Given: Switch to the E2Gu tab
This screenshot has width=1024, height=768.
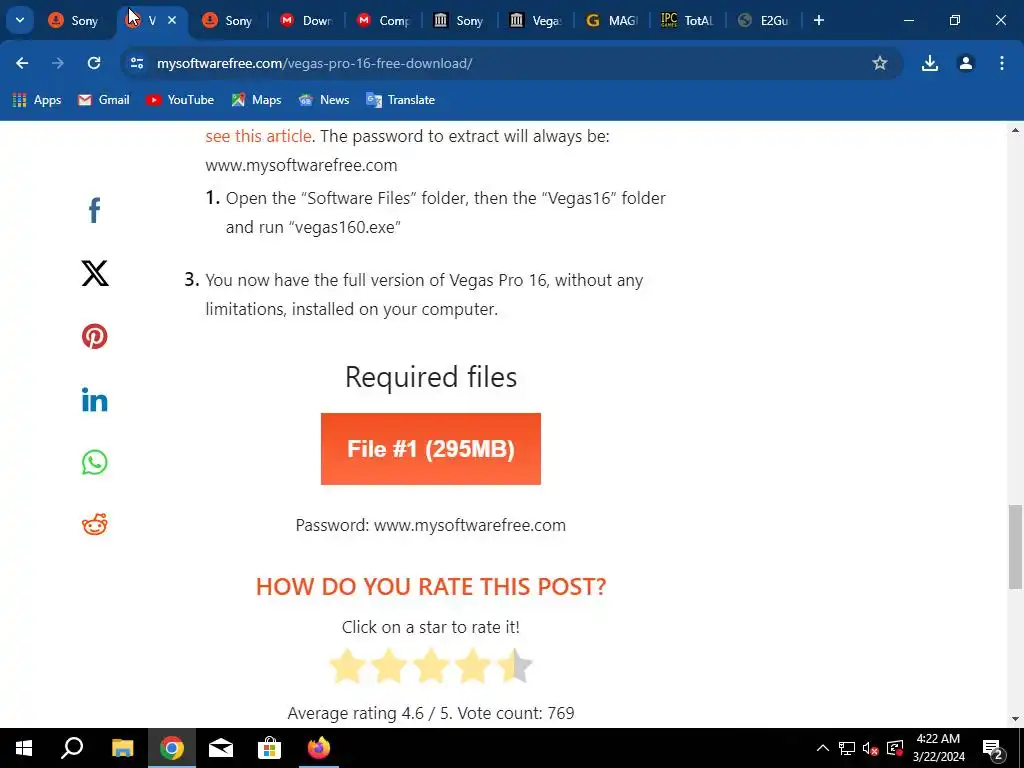Looking at the screenshot, I should [765, 20].
